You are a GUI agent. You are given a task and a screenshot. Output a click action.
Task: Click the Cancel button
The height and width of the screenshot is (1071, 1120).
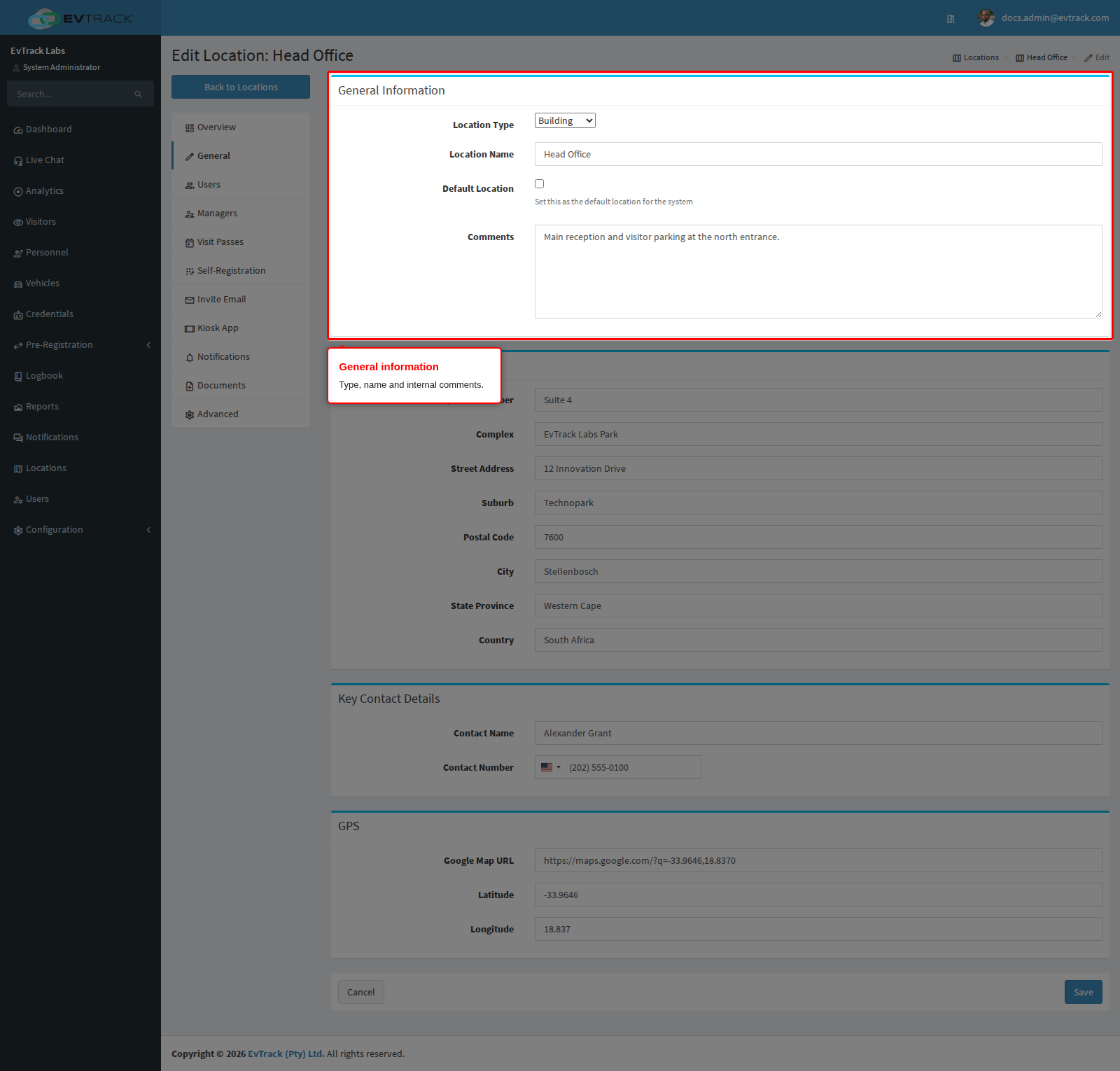[361, 992]
